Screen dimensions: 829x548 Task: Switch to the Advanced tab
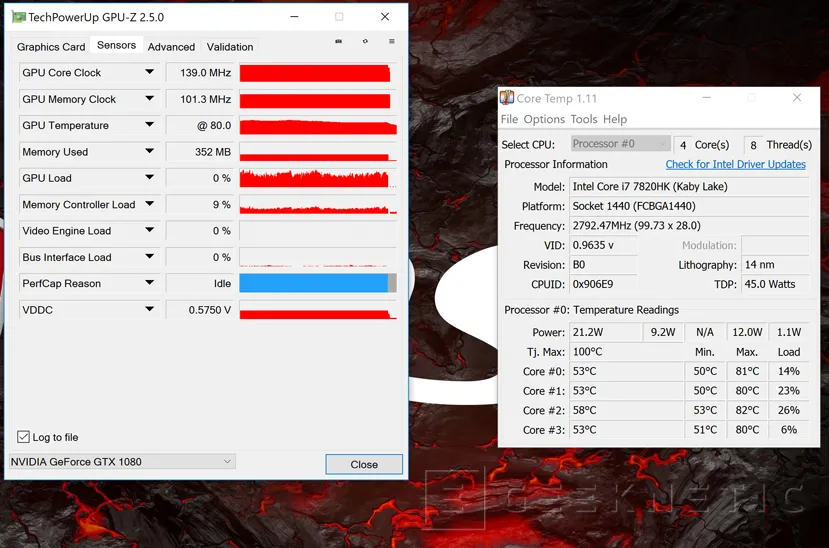pyautogui.click(x=171, y=47)
